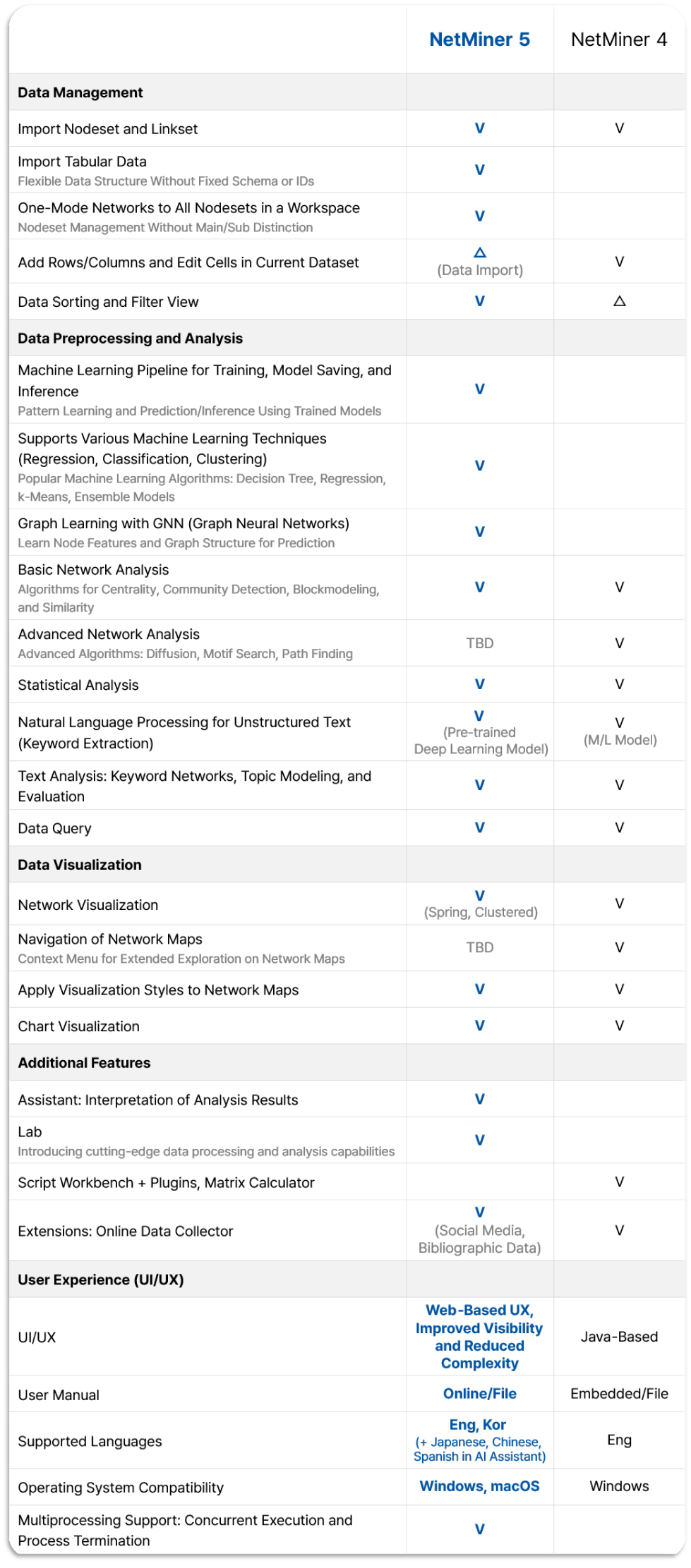Click NetMiner 5 checkmark for Import Tabular Data

pyautogui.click(x=479, y=169)
